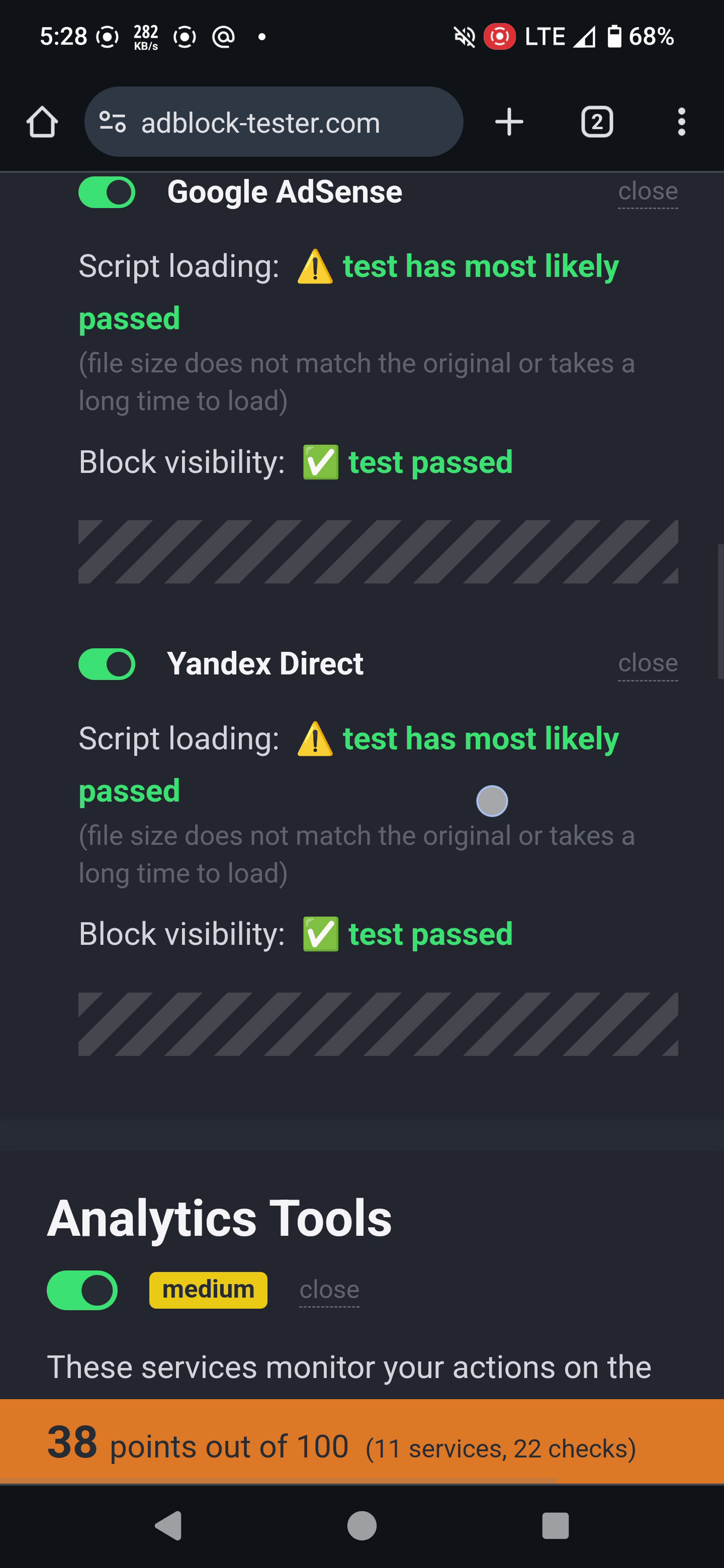The width and height of the screenshot is (724, 1568).
Task: Collapse the Analytics Tools section
Action: (x=330, y=1290)
